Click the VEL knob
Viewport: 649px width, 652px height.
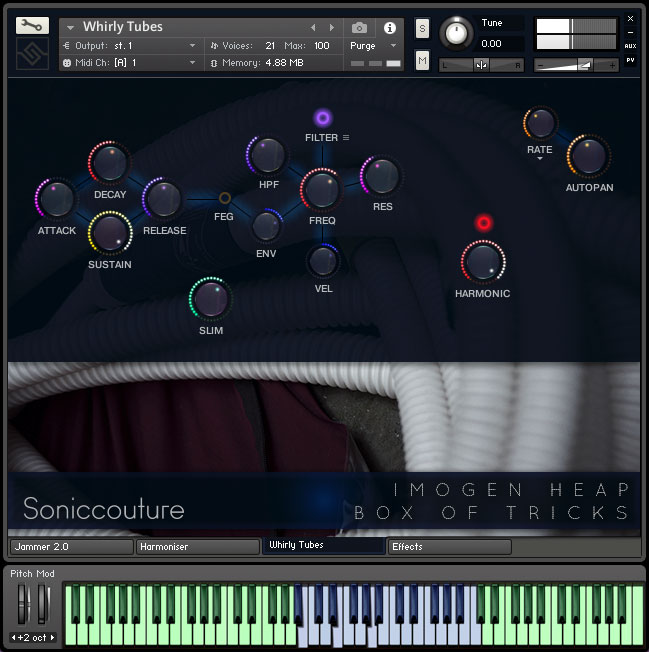(x=323, y=262)
